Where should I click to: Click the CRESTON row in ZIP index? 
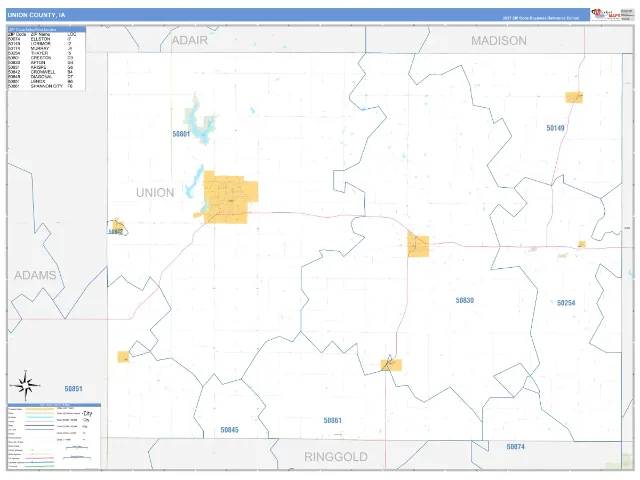[41, 58]
